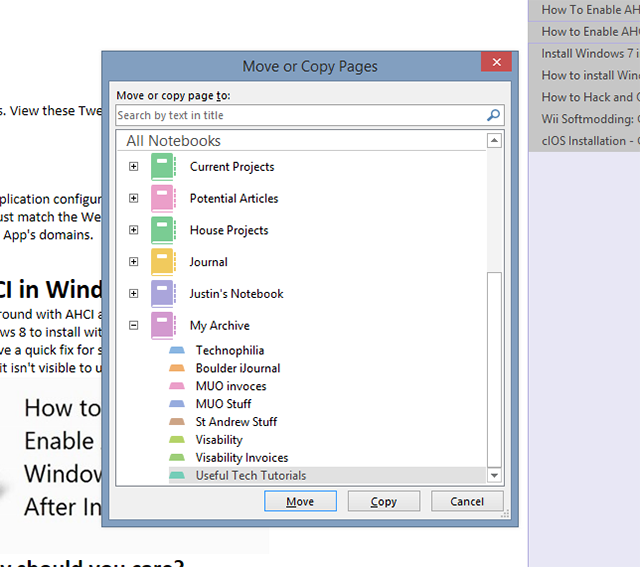The image size is (640, 567).
Task: Cancel the Move or Copy dialog
Action: [467, 501]
